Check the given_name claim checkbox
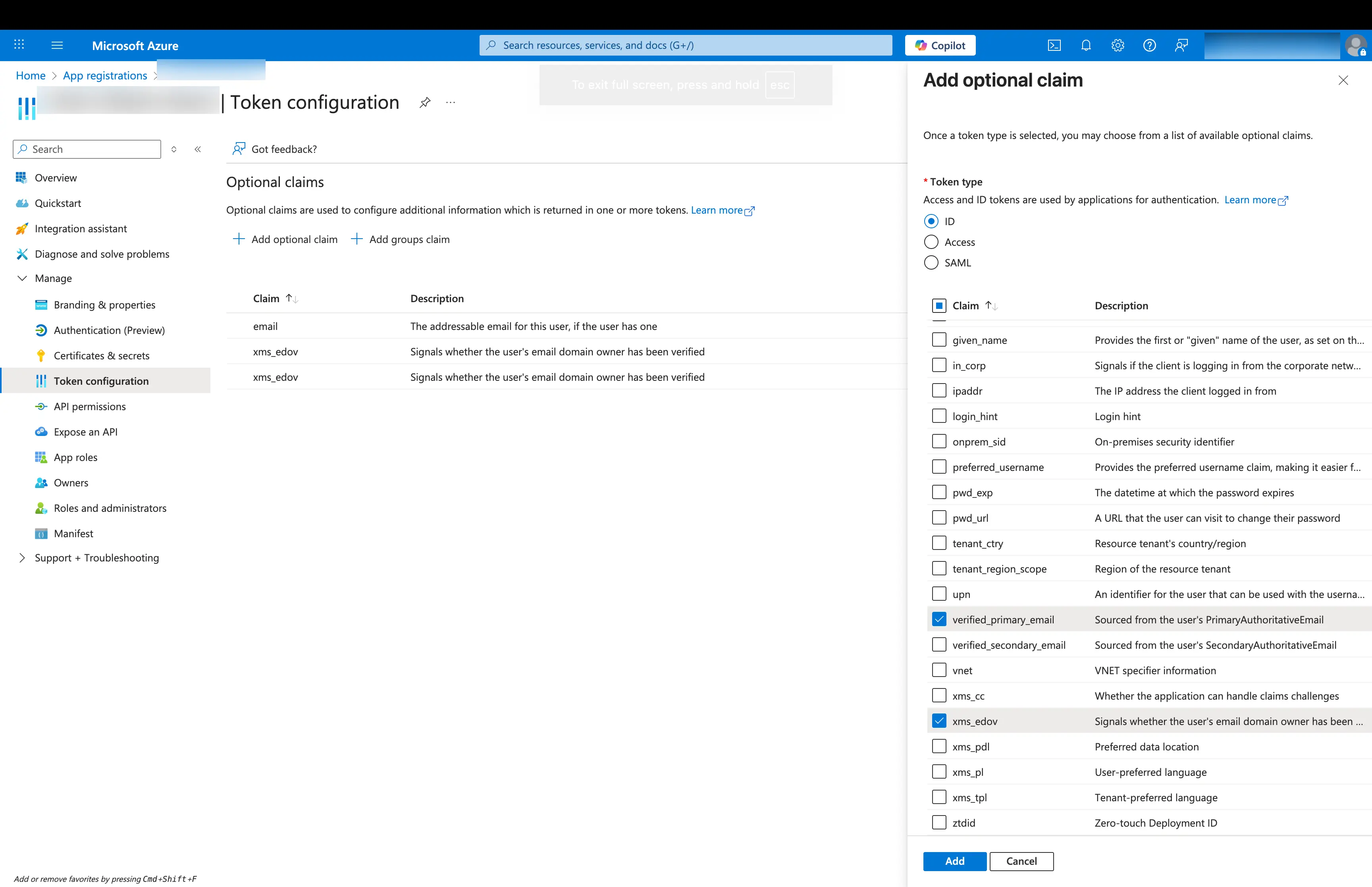Screen dimensions: 1372x887 tap(939, 340)
